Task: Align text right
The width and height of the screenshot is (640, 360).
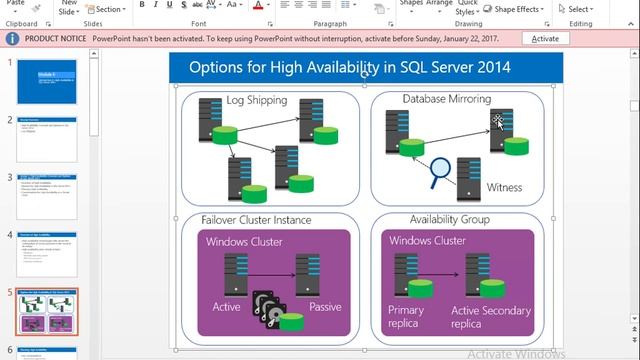Action: click(312, 4)
